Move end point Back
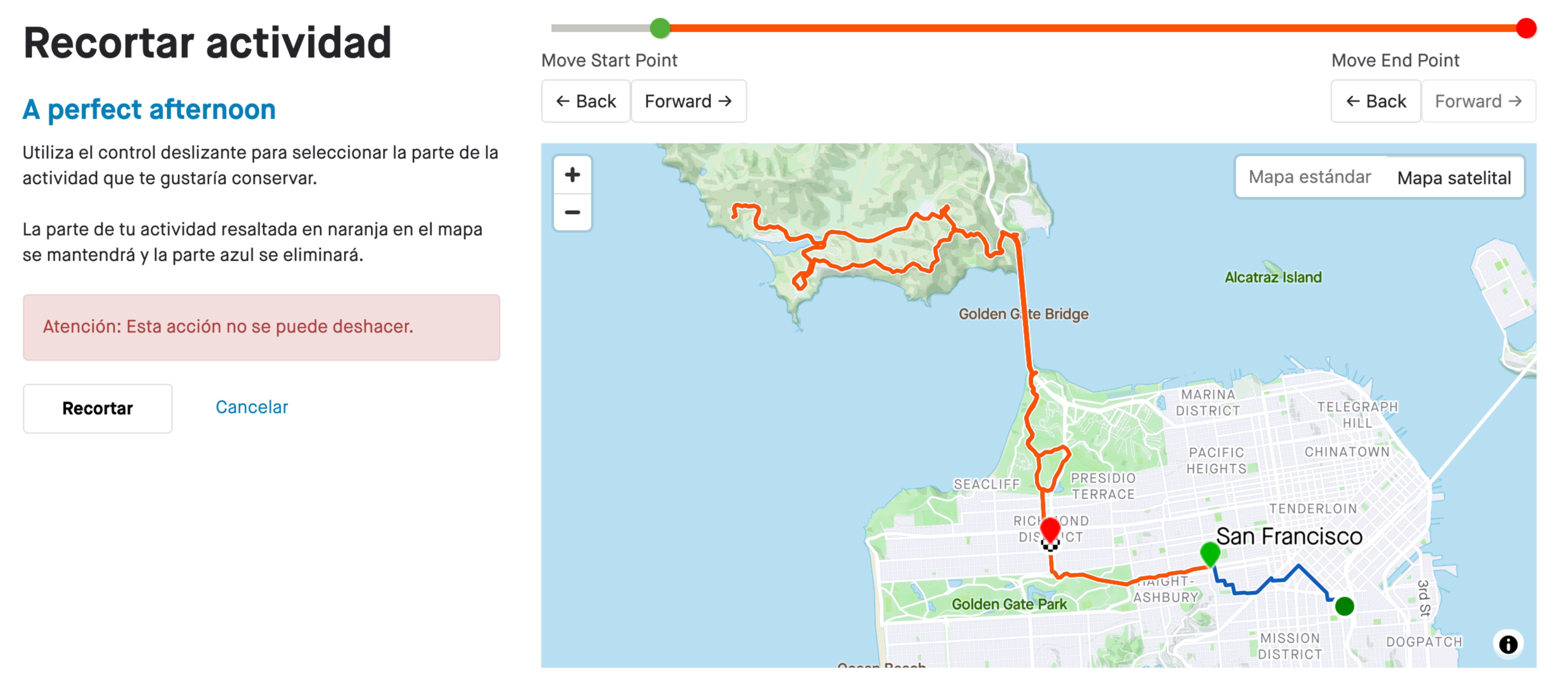 pyautogui.click(x=1375, y=101)
